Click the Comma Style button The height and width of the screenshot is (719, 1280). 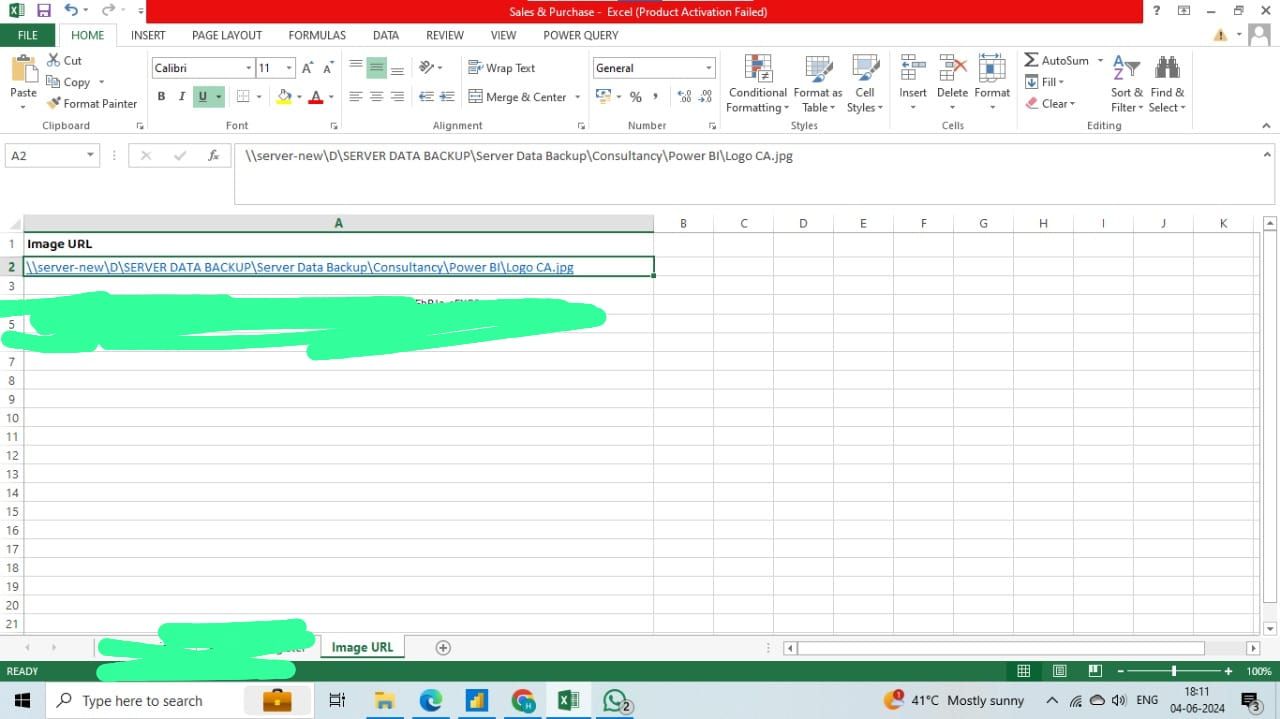655,97
